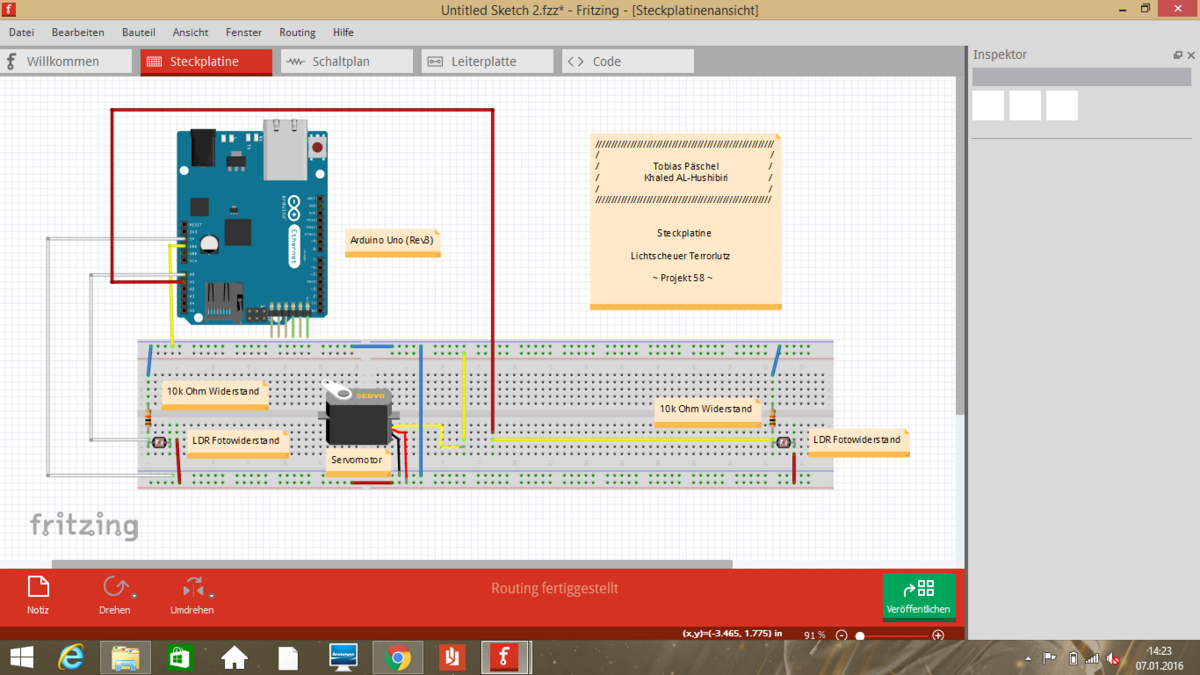Open the Drehen dropdown arrow
Screen dimensions: 1200x675
point(134,596)
